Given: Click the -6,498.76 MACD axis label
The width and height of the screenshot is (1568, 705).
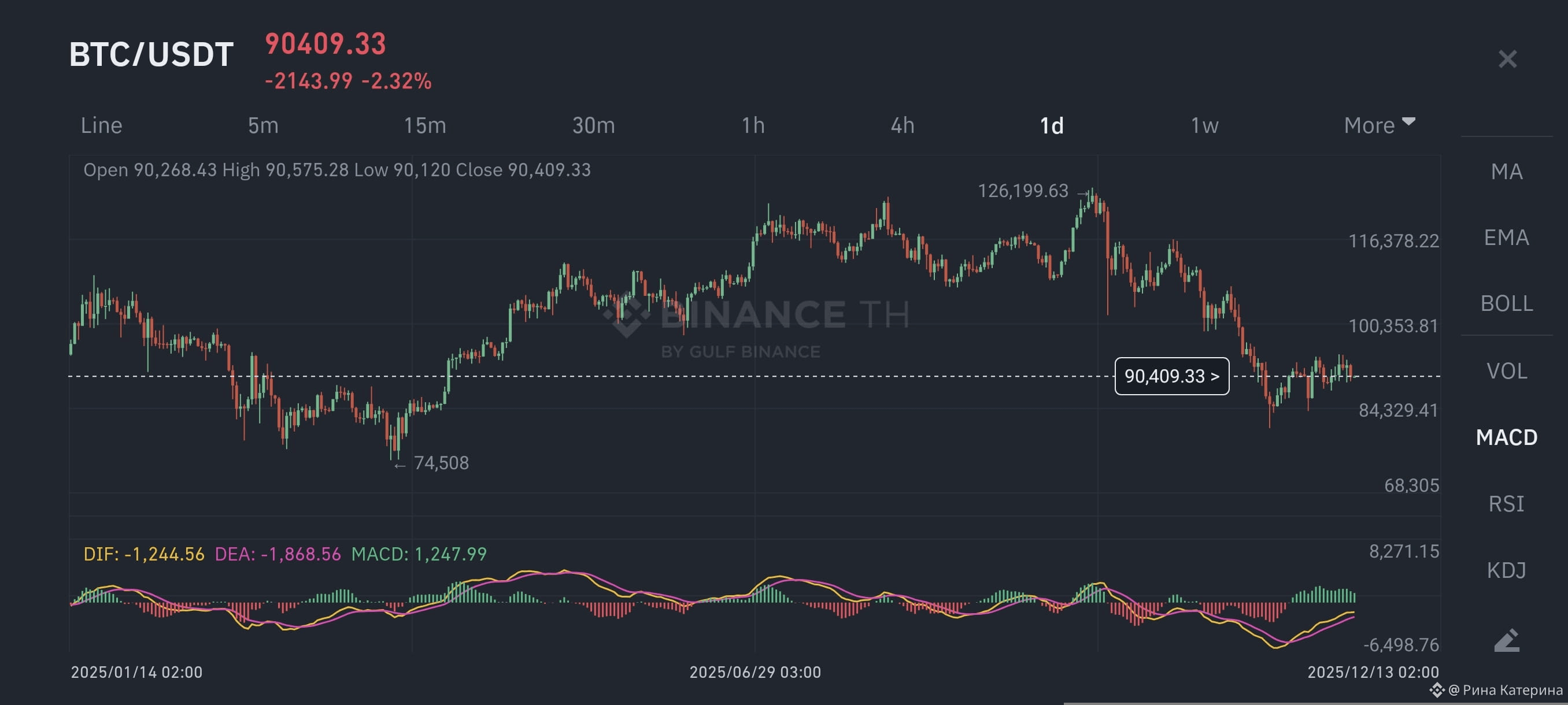Looking at the screenshot, I should (x=1401, y=645).
